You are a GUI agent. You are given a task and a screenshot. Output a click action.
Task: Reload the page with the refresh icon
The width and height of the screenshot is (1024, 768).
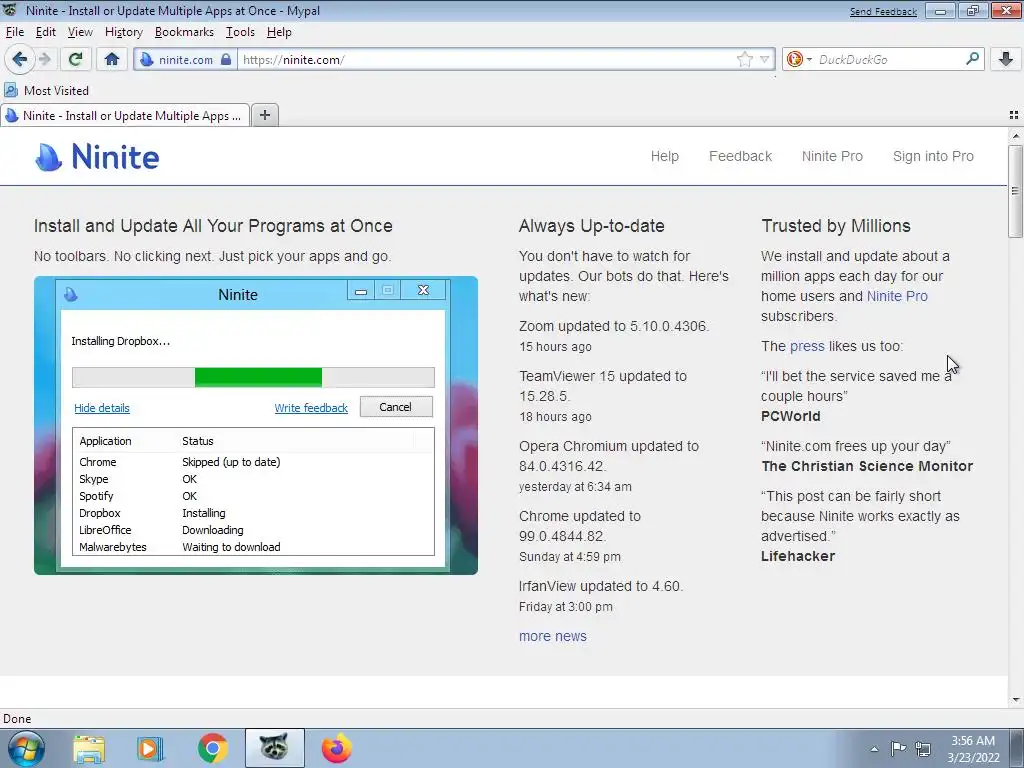(75, 59)
